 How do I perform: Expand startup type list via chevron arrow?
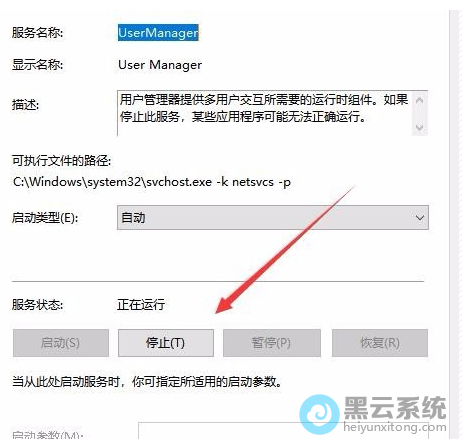(420, 218)
